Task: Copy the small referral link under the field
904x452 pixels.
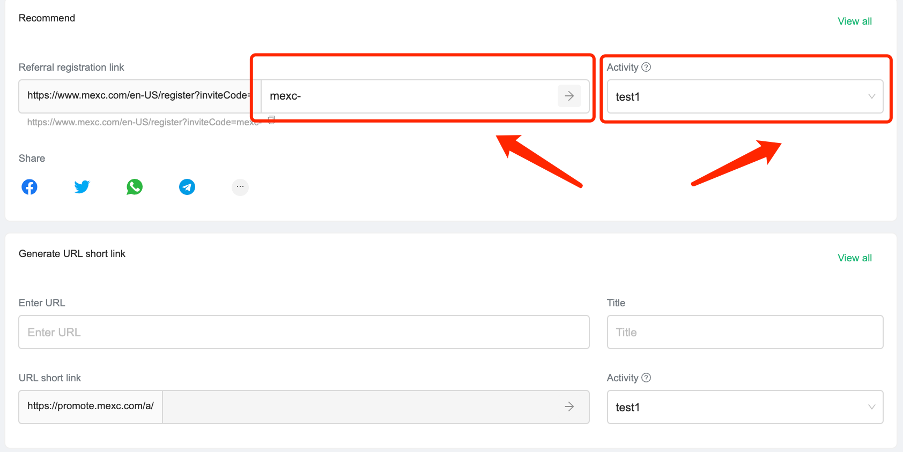Action: [x=272, y=120]
